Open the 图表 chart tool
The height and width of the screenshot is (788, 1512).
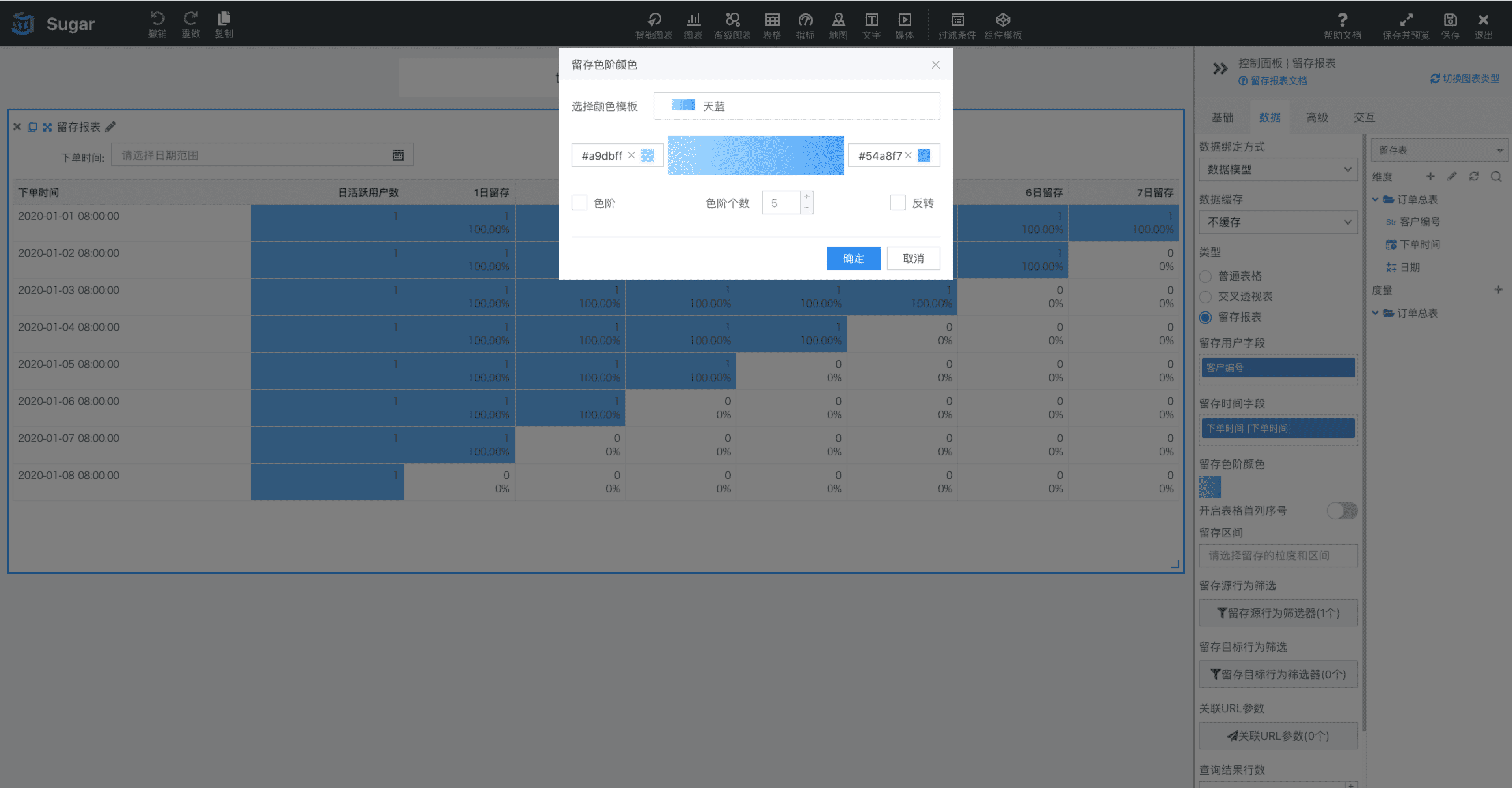(x=693, y=26)
